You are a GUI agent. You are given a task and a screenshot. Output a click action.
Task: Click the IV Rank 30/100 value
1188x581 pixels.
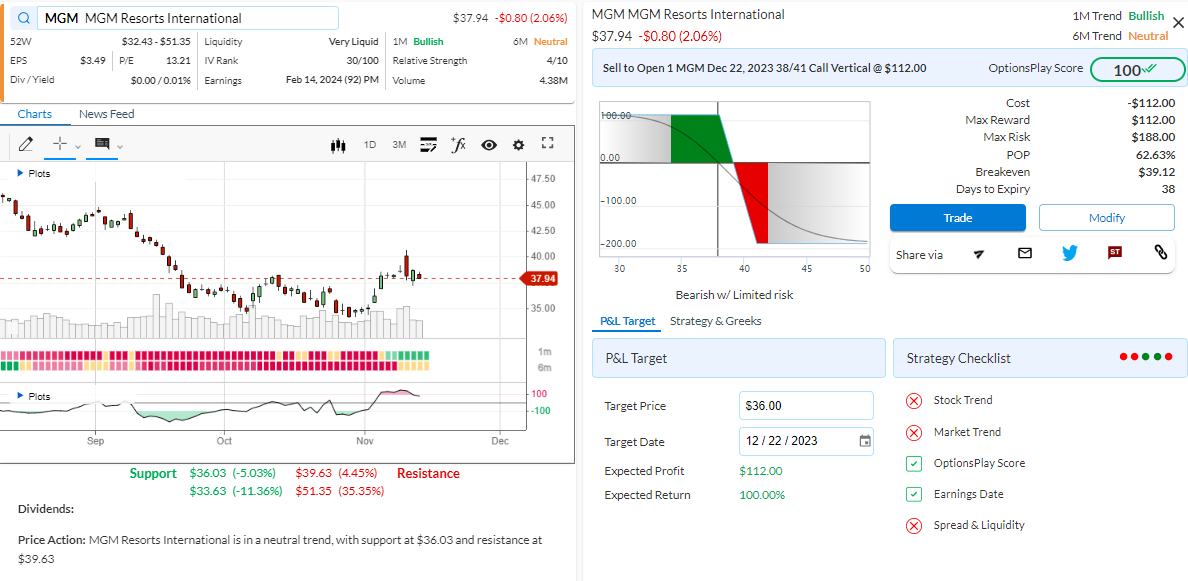click(x=362, y=61)
